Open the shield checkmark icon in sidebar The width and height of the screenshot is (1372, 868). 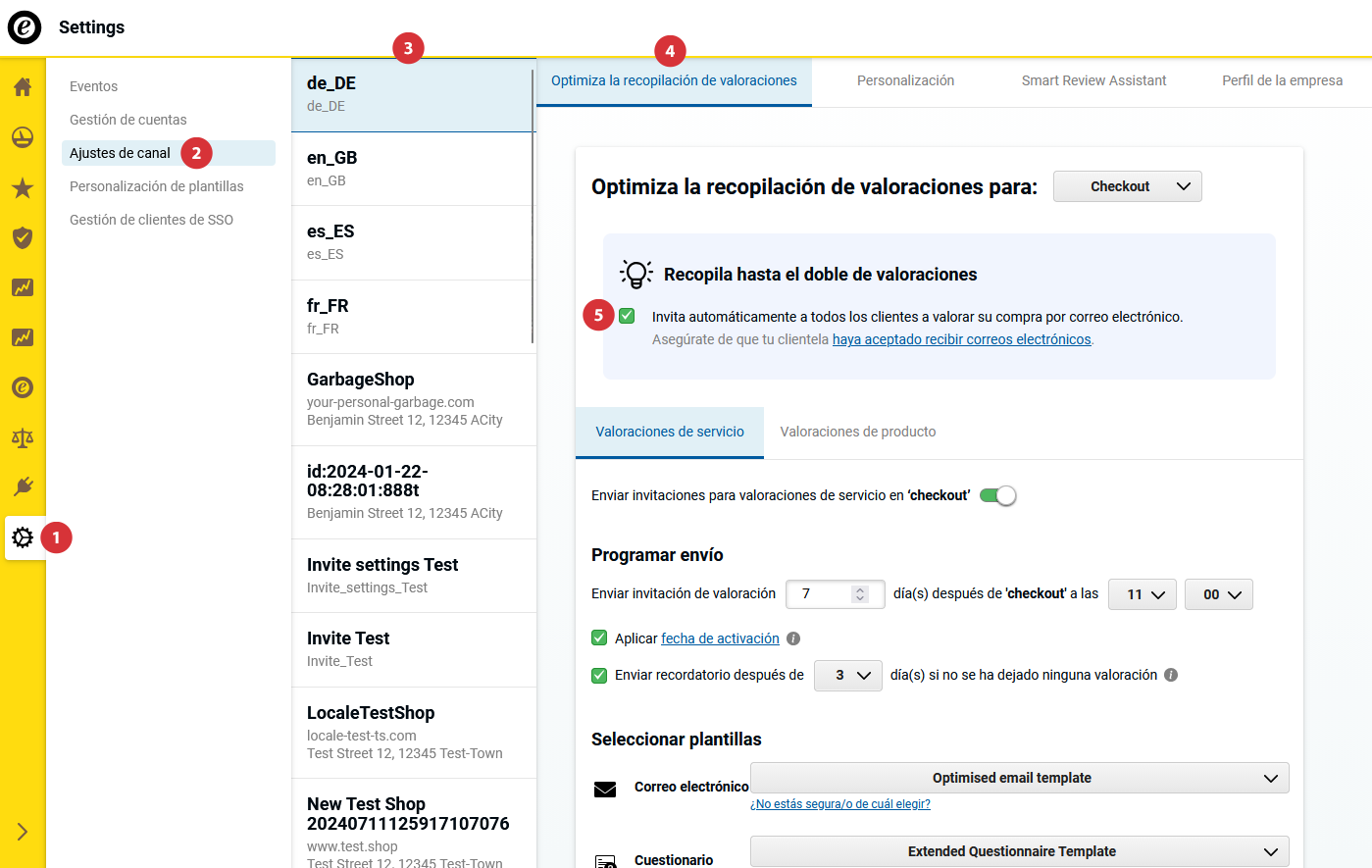[23, 238]
